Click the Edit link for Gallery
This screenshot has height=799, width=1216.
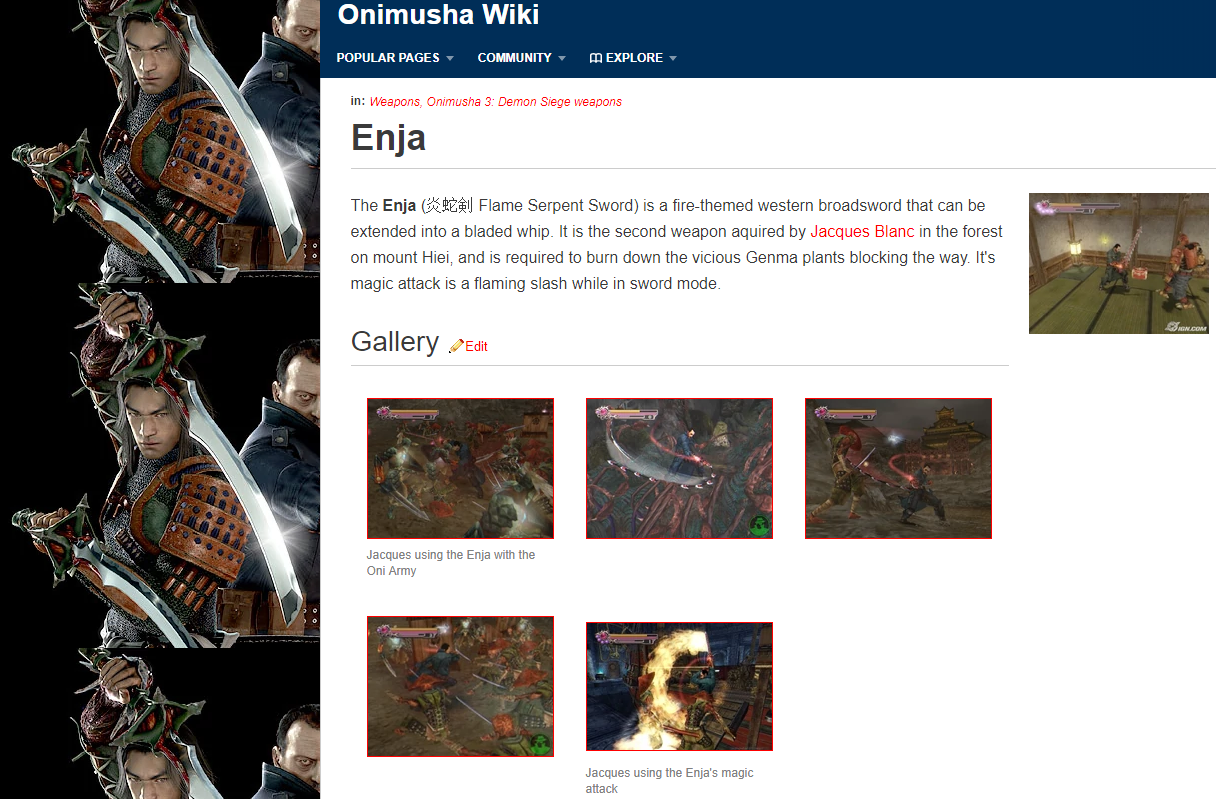[476, 346]
